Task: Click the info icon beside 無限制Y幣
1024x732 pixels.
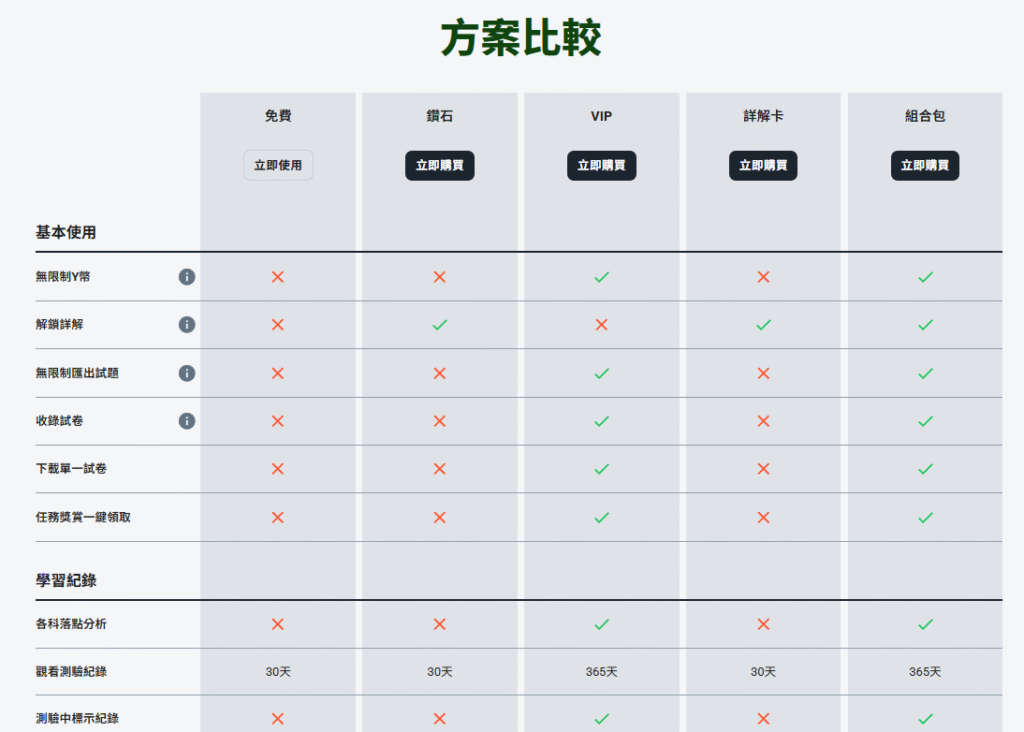Action: click(187, 277)
